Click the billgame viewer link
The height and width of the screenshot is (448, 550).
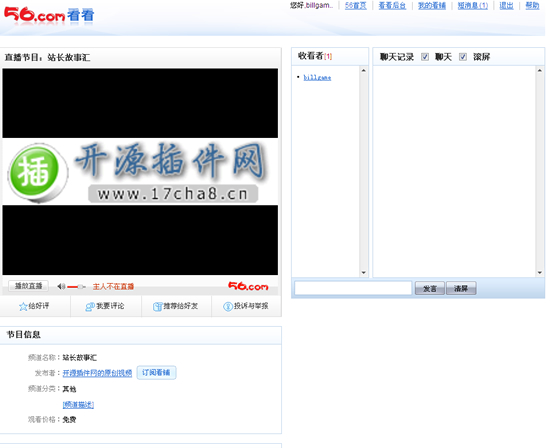[x=317, y=78]
